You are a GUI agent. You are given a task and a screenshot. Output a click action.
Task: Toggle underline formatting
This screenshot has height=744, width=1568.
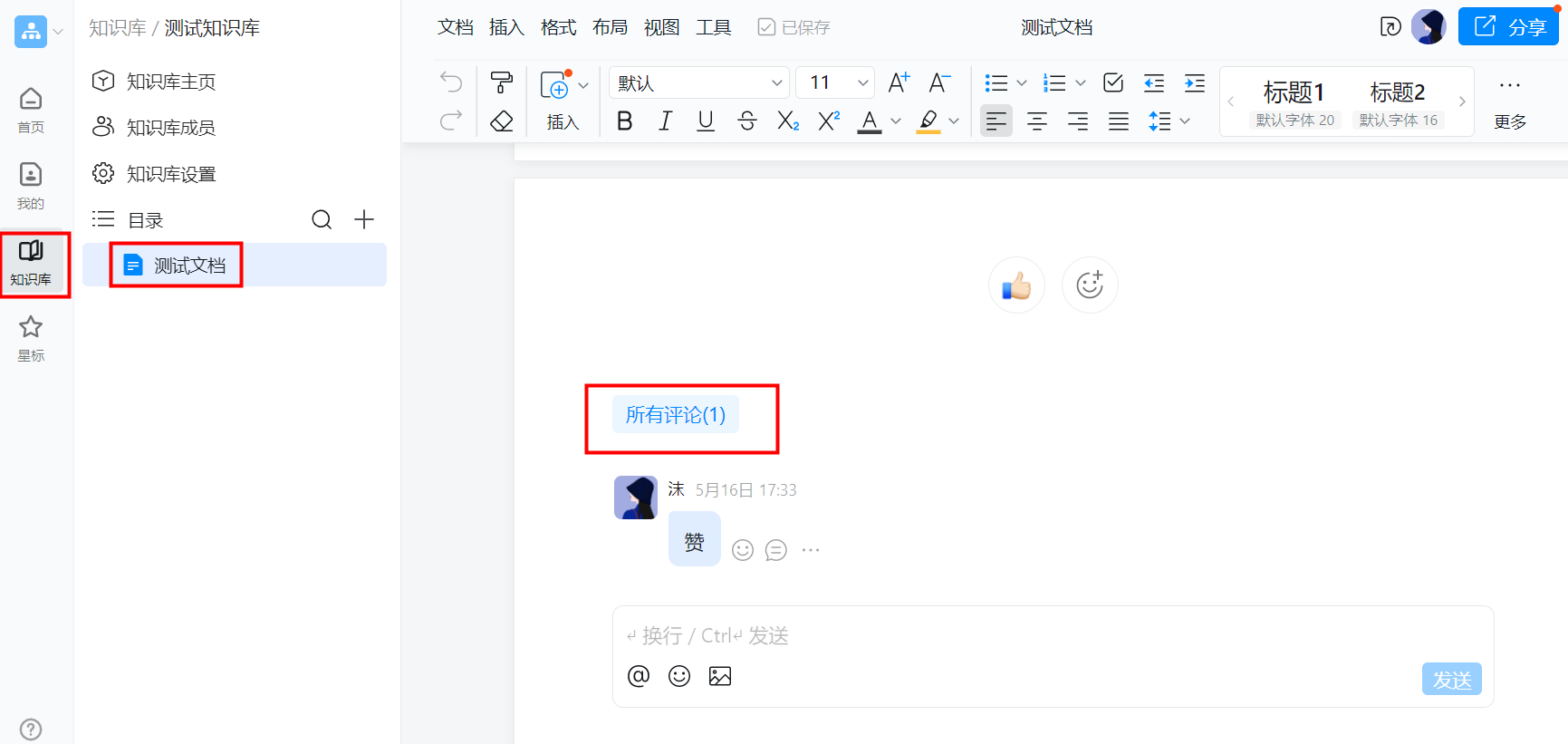coord(706,121)
